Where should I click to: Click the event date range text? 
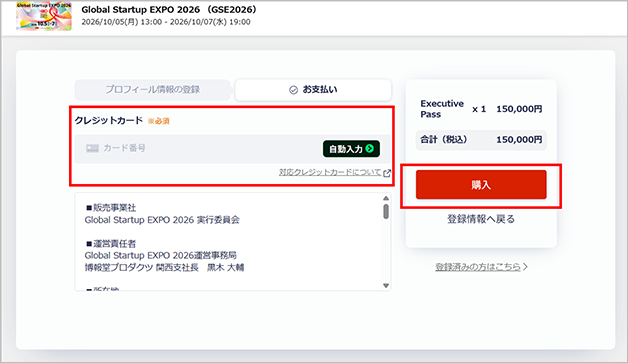166,22
